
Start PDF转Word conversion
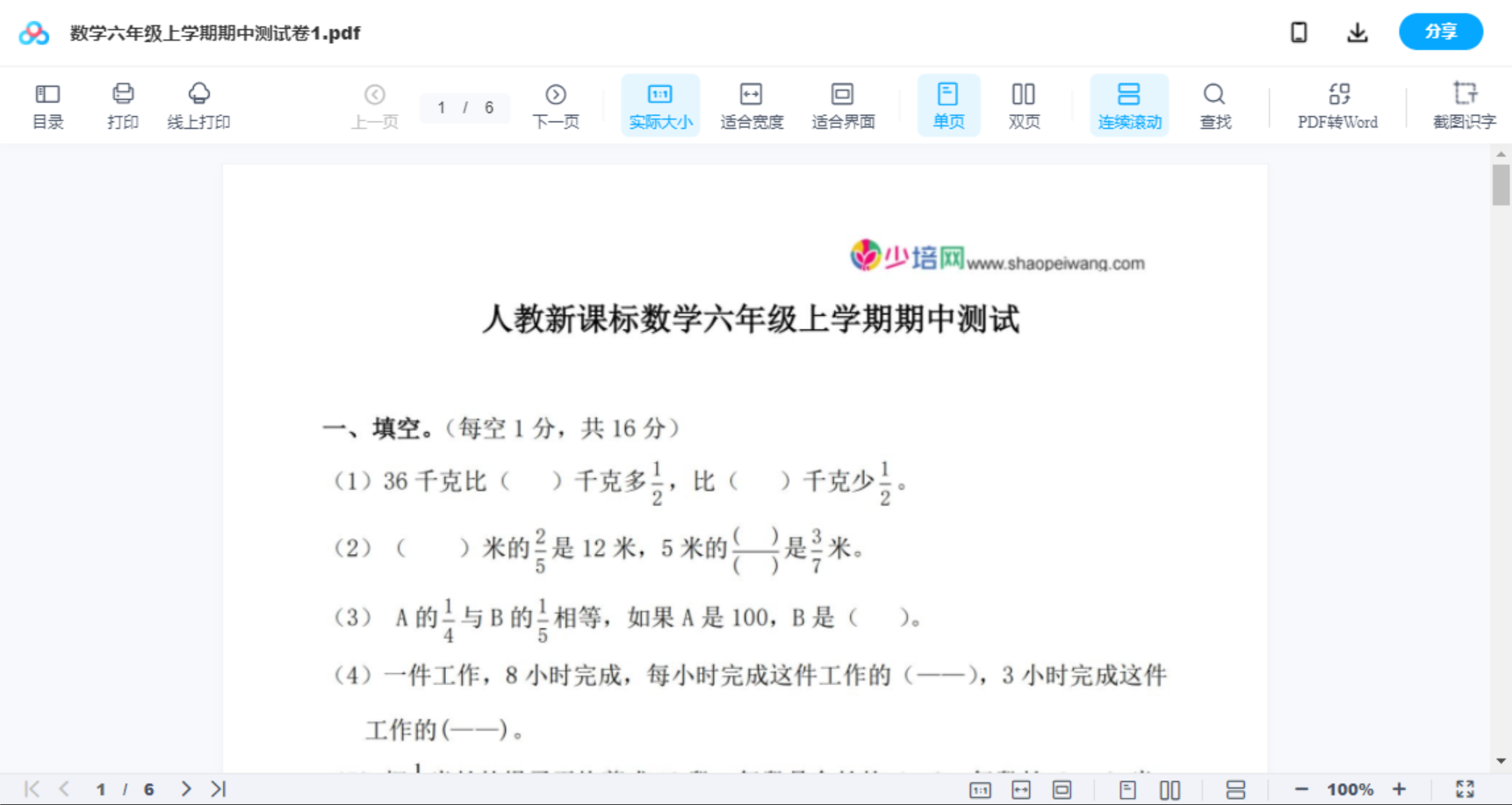1337,104
